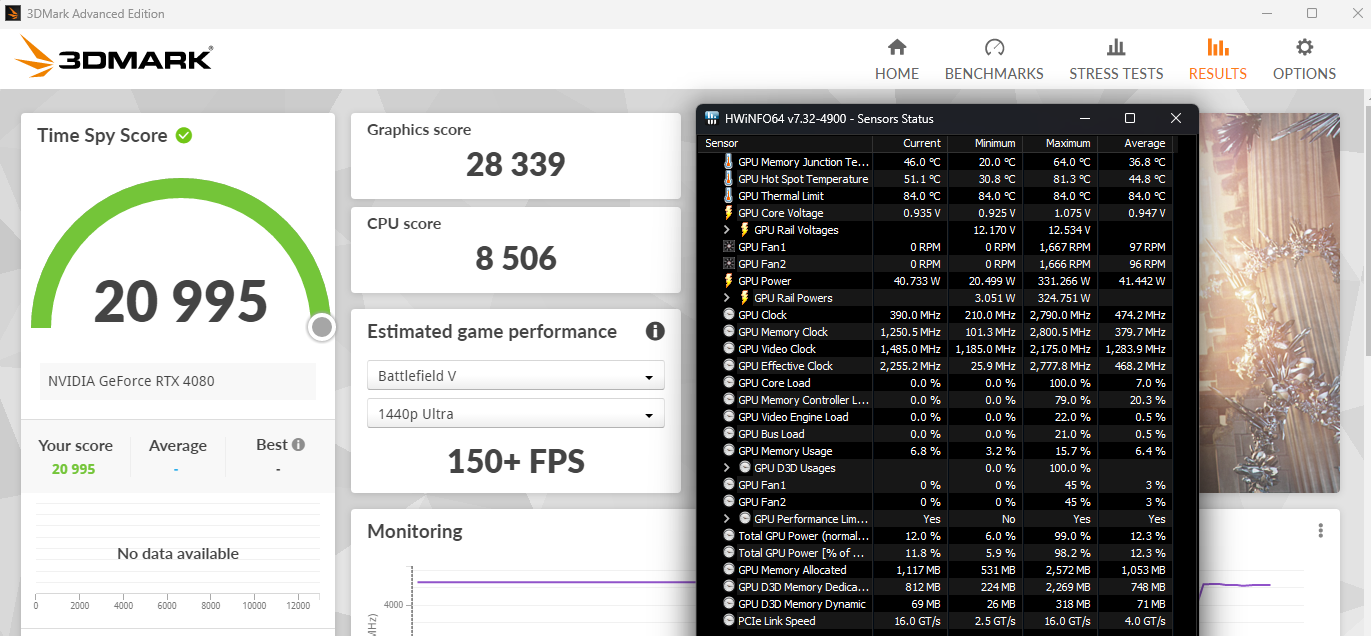Click the Graphics score value 28 339
The height and width of the screenshot is (636, 1371).
click(516, 164)
